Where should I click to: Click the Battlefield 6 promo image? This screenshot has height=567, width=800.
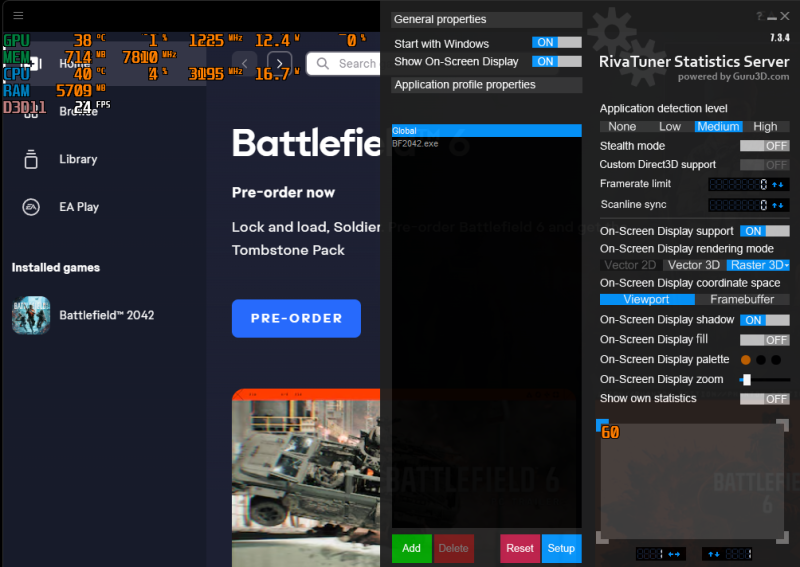coord(306,478)
